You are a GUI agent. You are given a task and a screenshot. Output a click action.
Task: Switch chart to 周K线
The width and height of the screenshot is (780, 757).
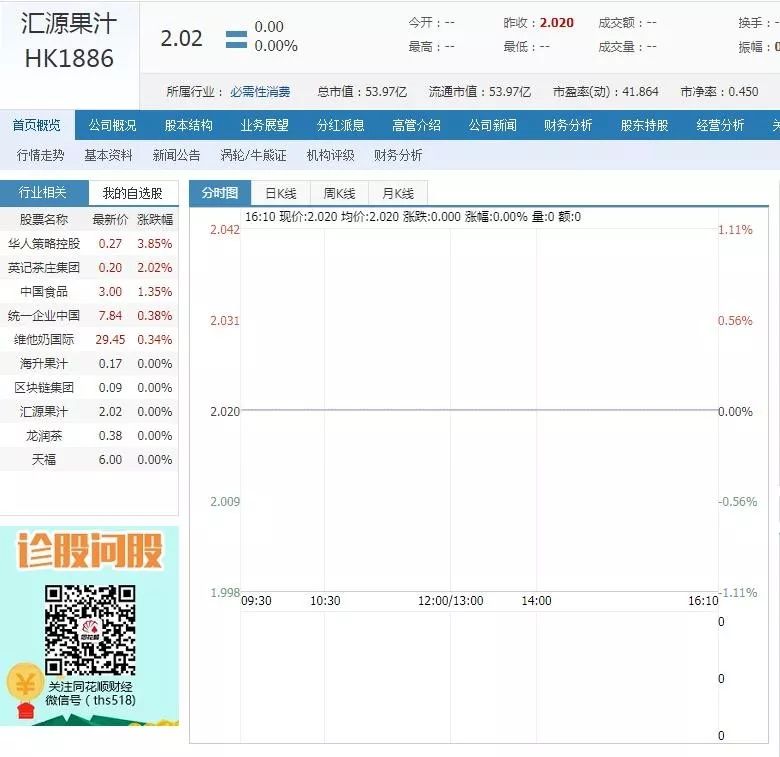[x=339, y=193]
